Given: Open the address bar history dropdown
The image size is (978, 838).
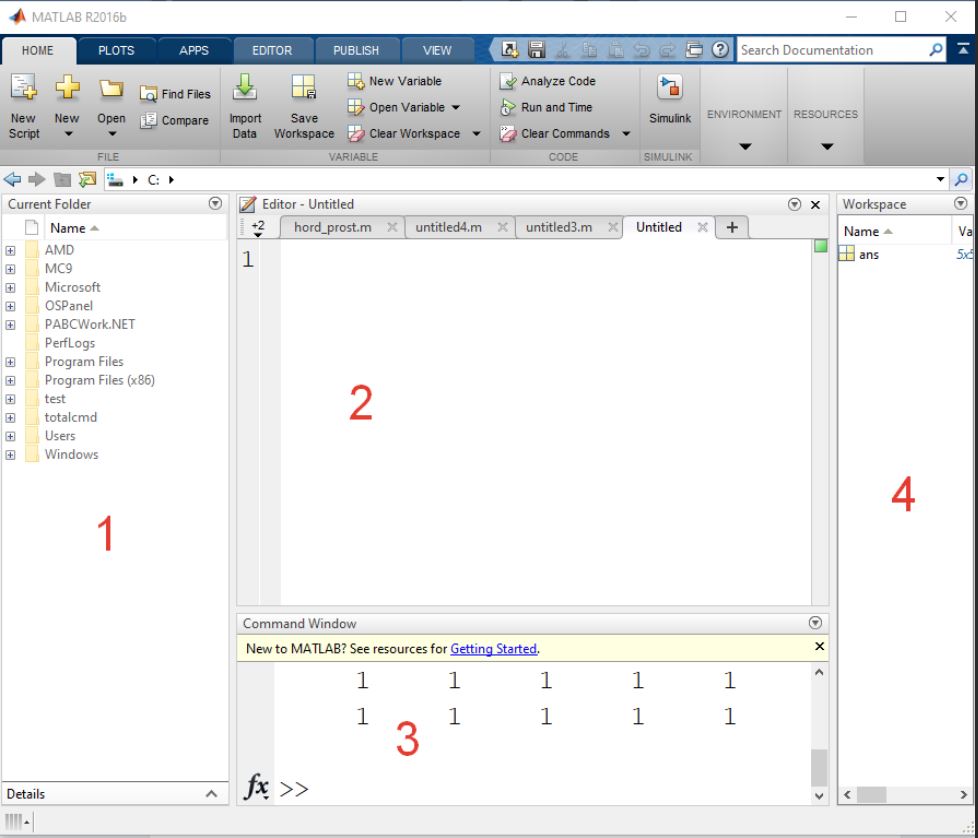Looking at the screenshot, I should coord(940,180).
